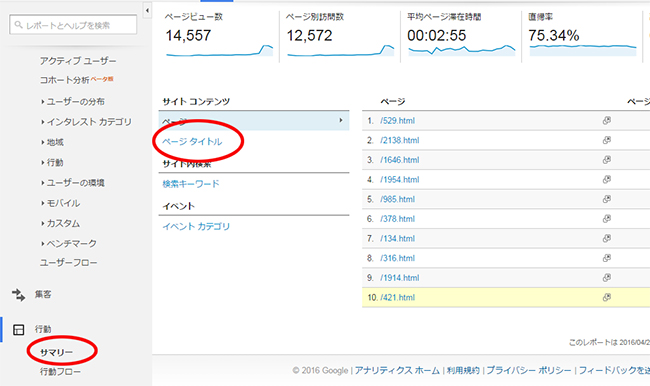Open 集客 section in sidebar
Screen dimensions: 650x386
pyautogui.click(x=43, y=294)
